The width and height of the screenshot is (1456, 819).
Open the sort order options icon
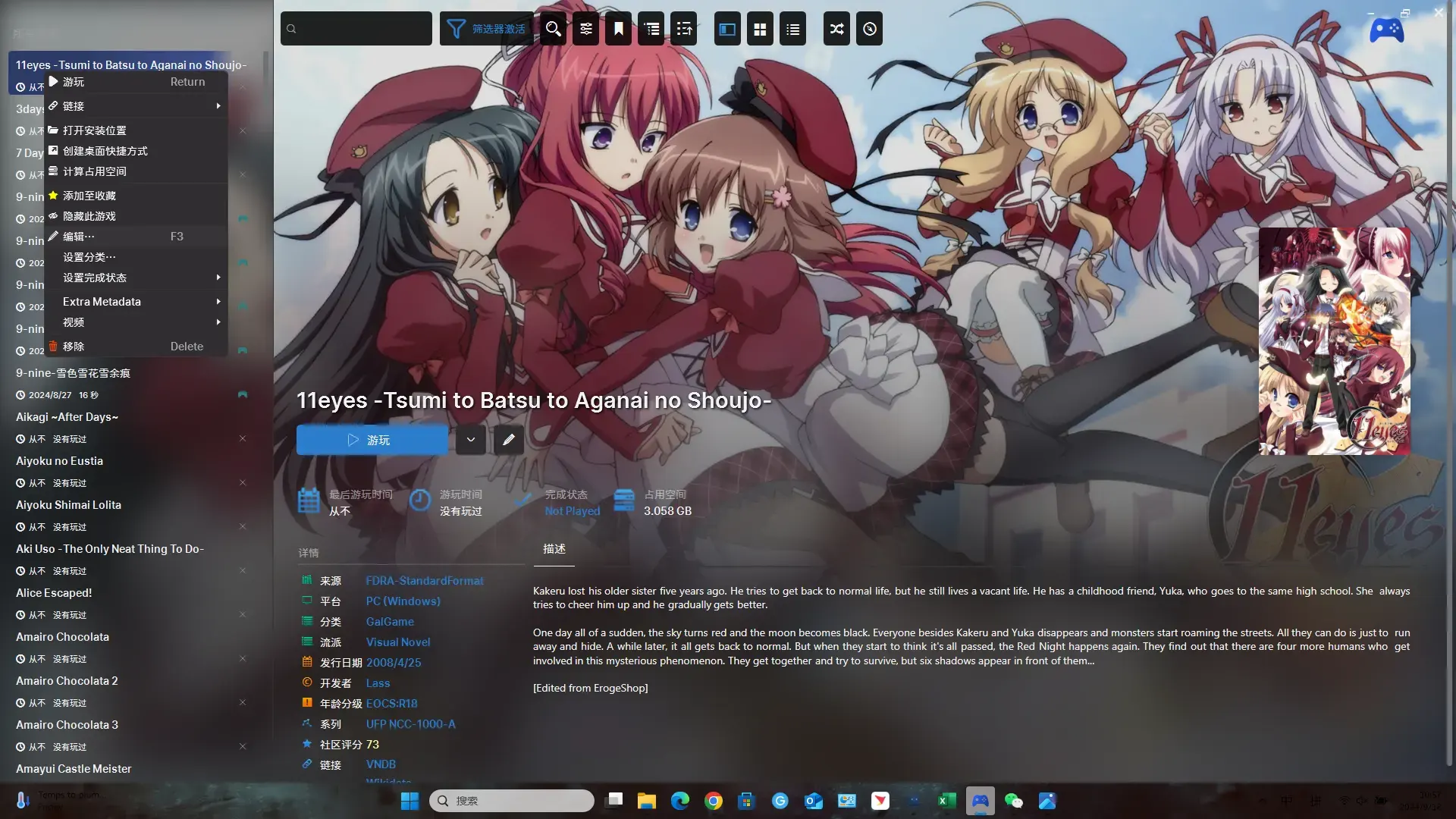coord(684,29)
